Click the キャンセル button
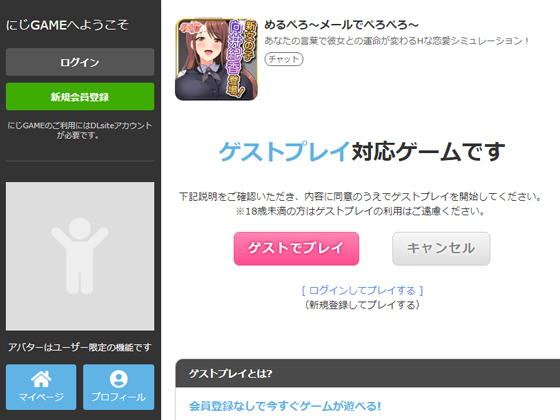Viewport: 560px width, 420px height. (441, 249)
